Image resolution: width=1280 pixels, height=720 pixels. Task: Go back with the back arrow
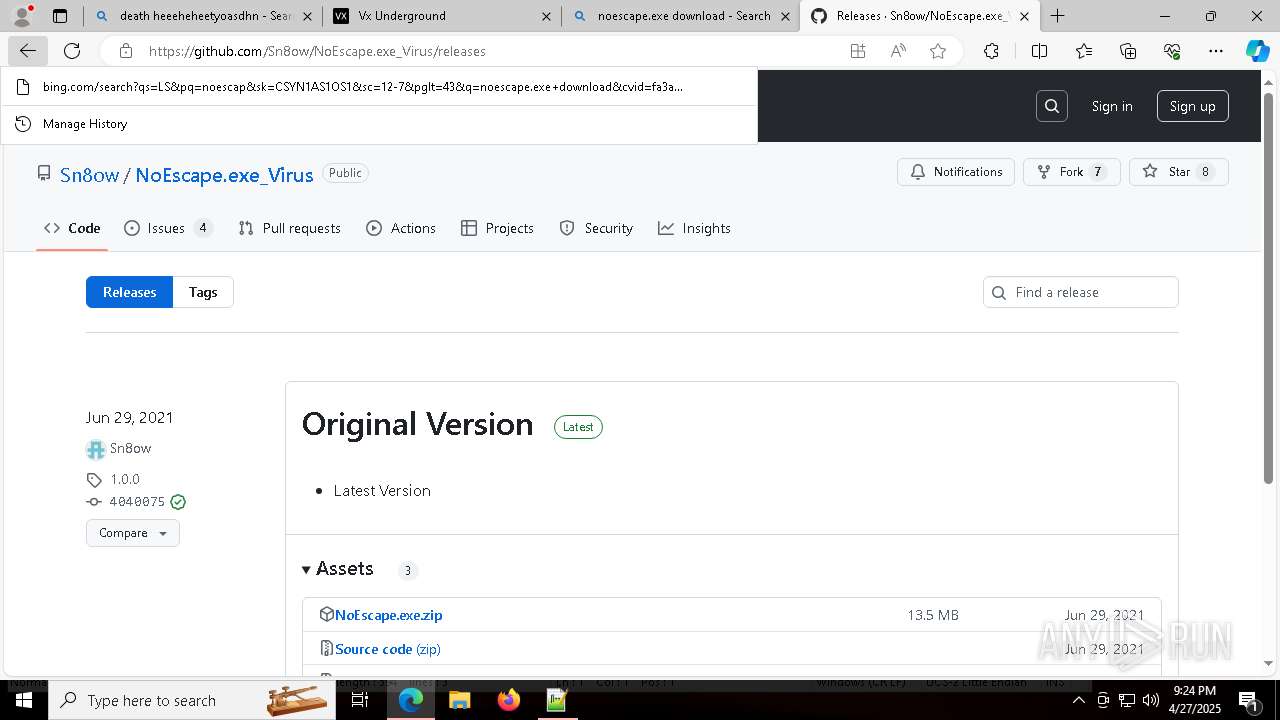tap(28, 51)
